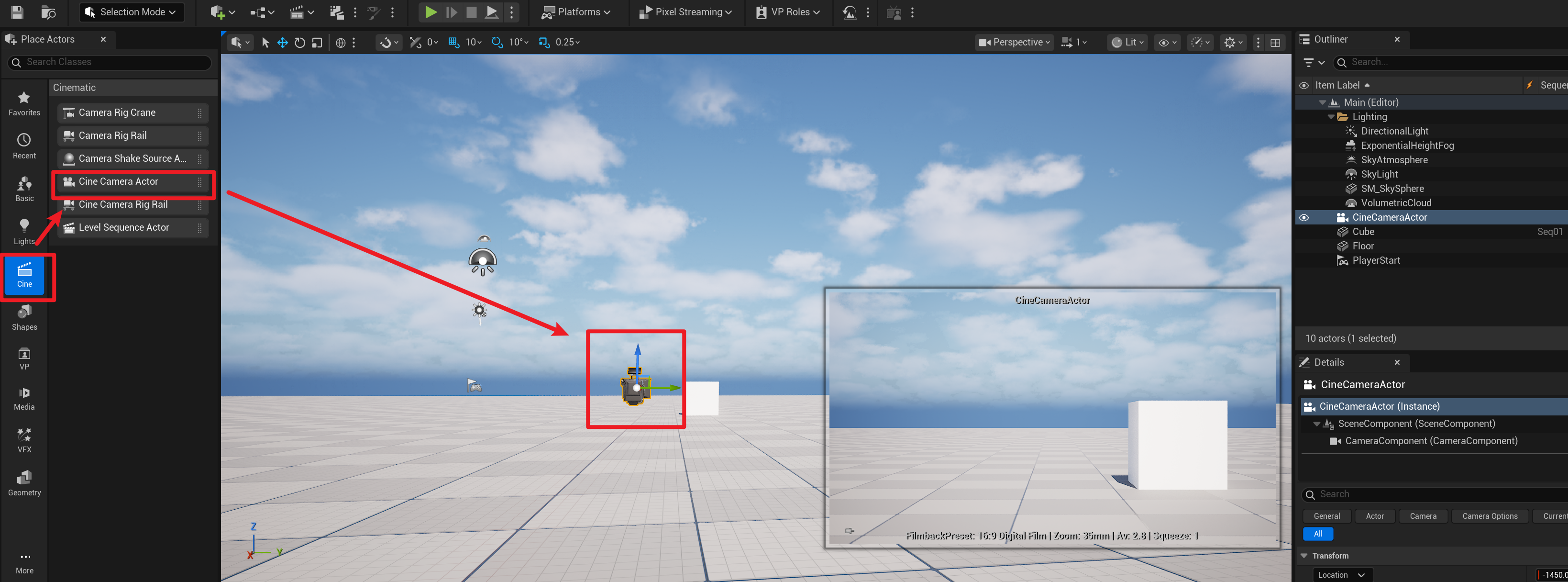Screen dimensions: 1568x582
Task: Open the Perspective viewport dropdown
Action: 1014,42
